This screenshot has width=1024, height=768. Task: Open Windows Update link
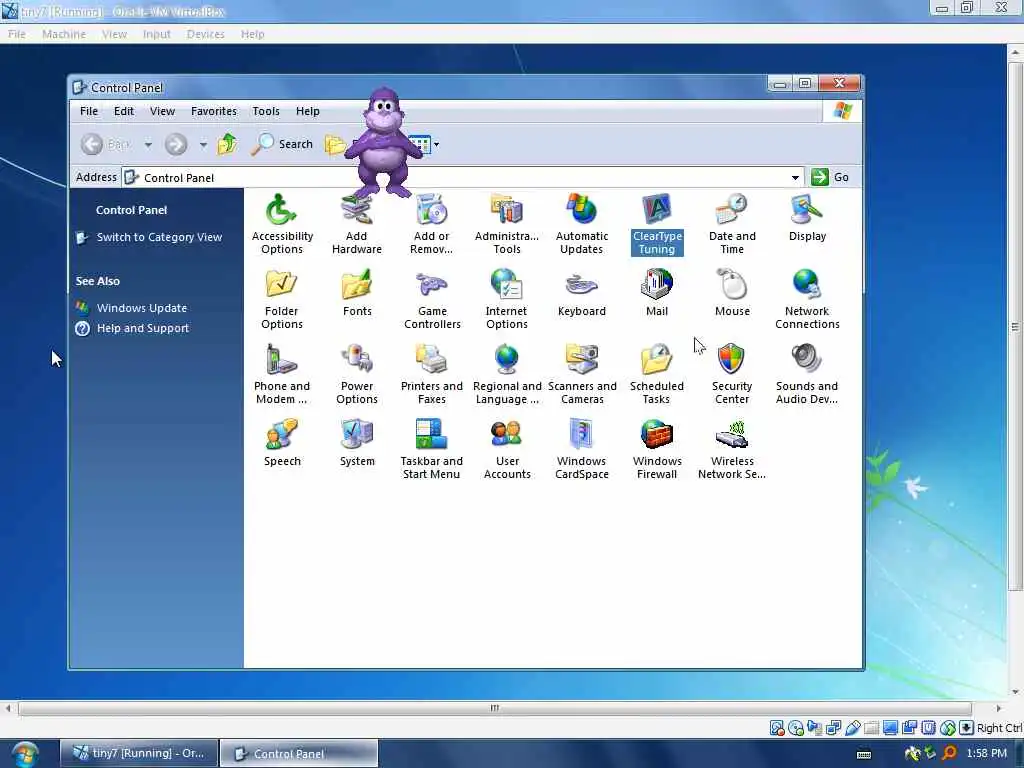[142, 308]
